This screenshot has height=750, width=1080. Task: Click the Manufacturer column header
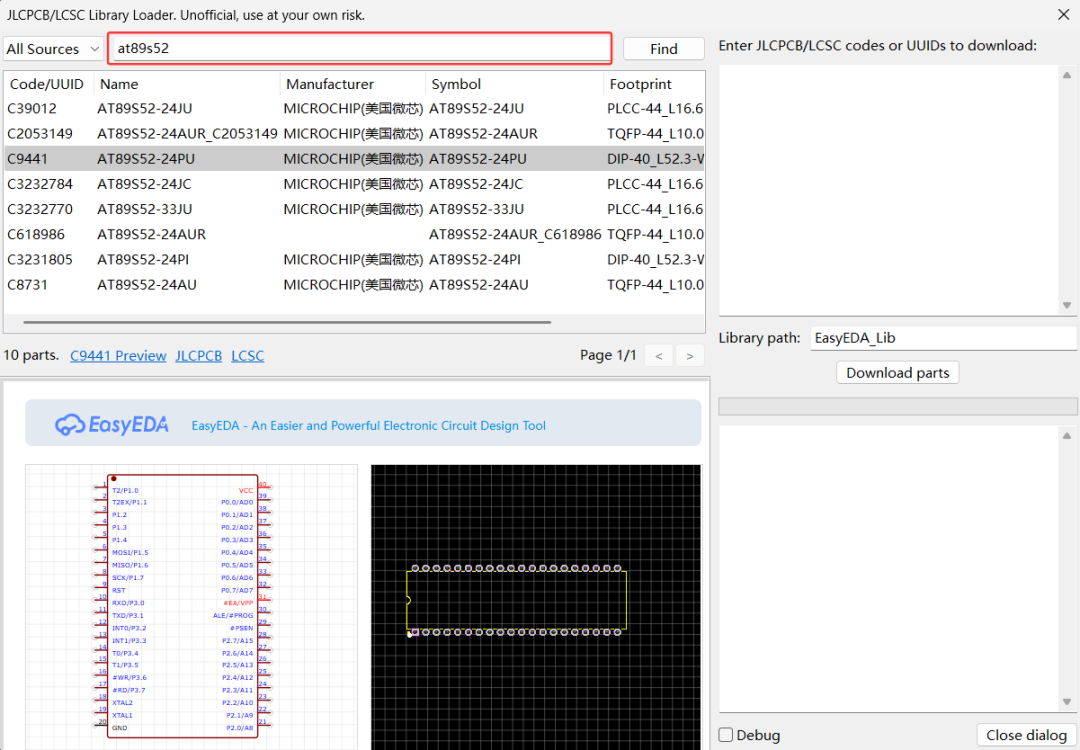click(353, 84)
